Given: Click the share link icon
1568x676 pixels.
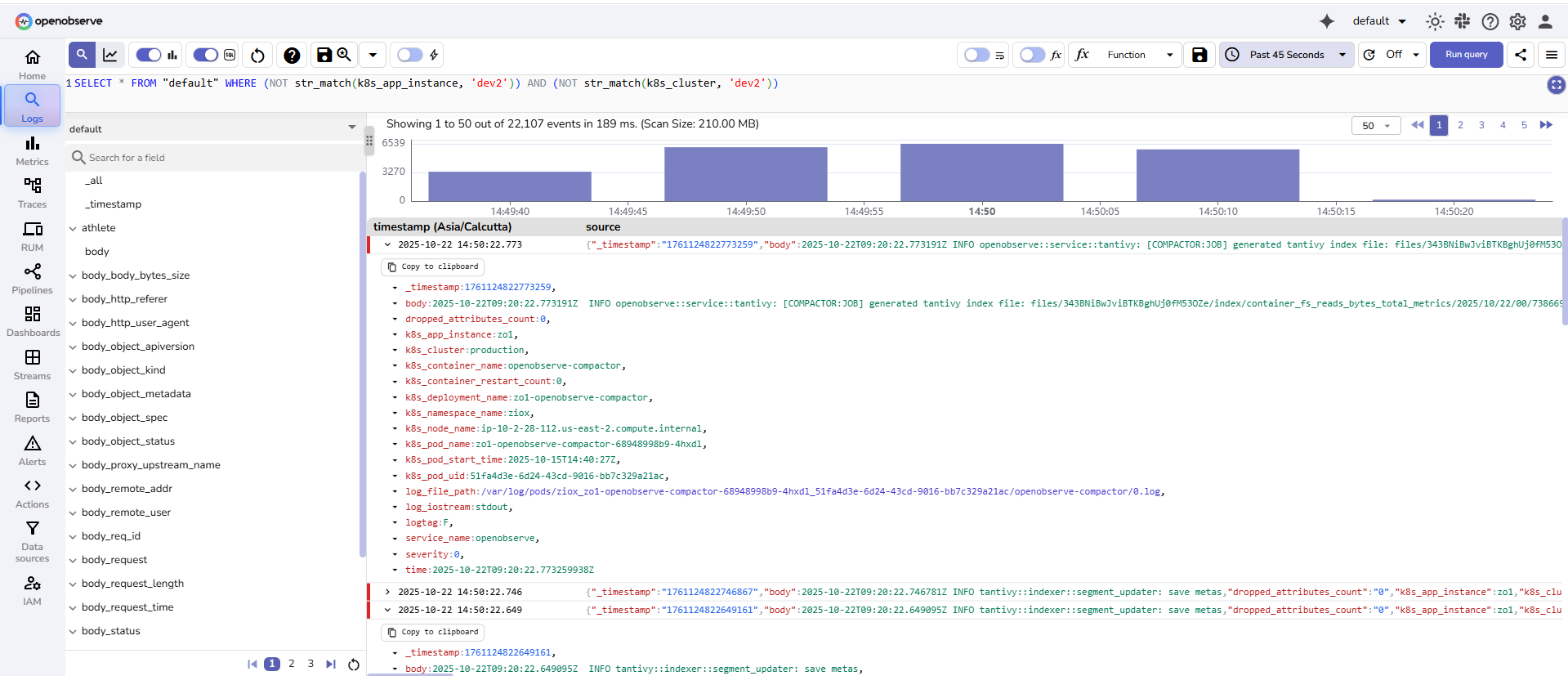Looking at the screenshot, I should [x=1520, y=55].
